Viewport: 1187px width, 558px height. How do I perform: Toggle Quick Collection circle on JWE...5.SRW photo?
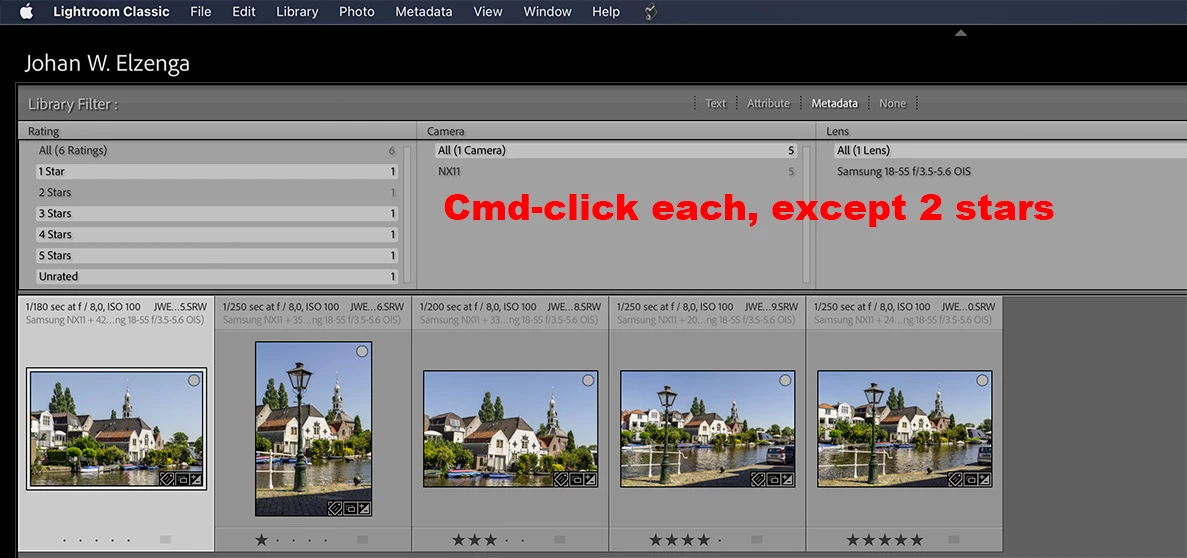click(x=194, y=380)
